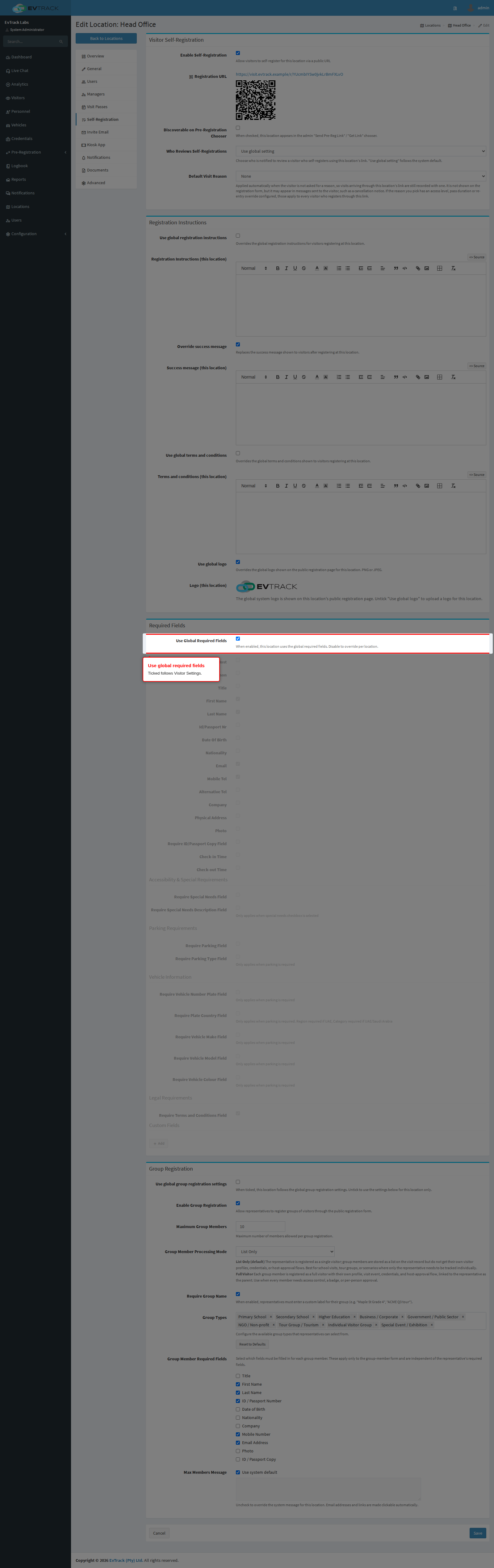This screenshot has width=494, height=1568.
Task: Insert image in Terms and conditions editor
Action: pyautogui.click(x=426, y=486)
